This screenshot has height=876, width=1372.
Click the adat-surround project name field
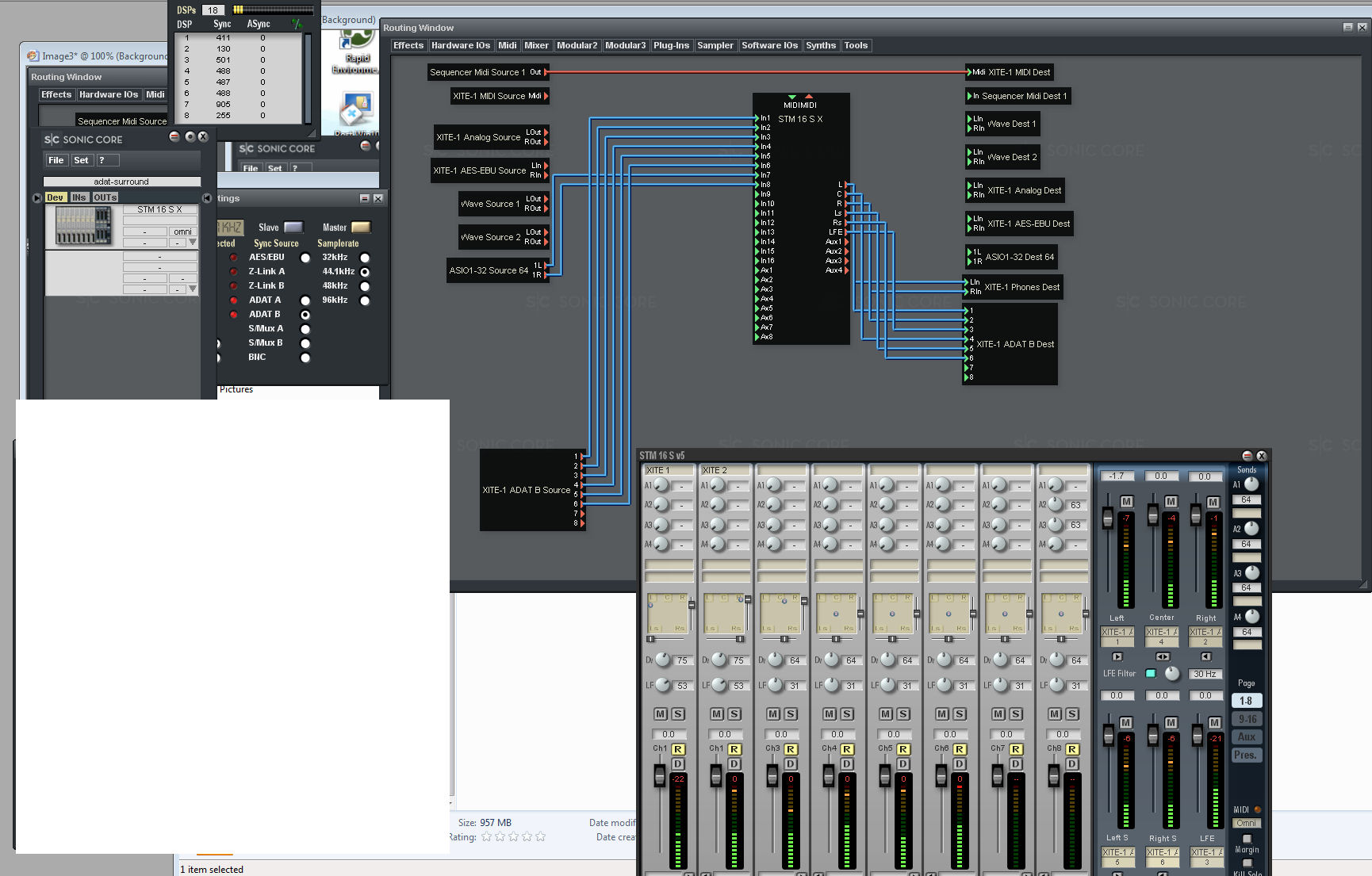(x=121, y=182)
